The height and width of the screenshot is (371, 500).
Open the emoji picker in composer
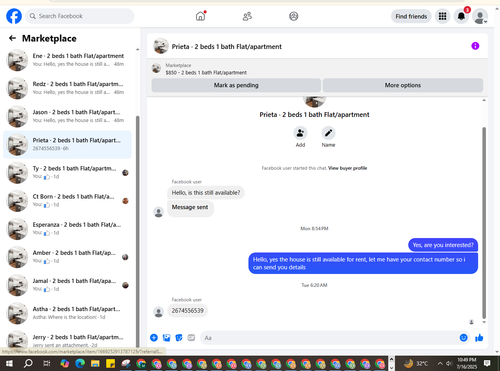(x=463, y=338)
